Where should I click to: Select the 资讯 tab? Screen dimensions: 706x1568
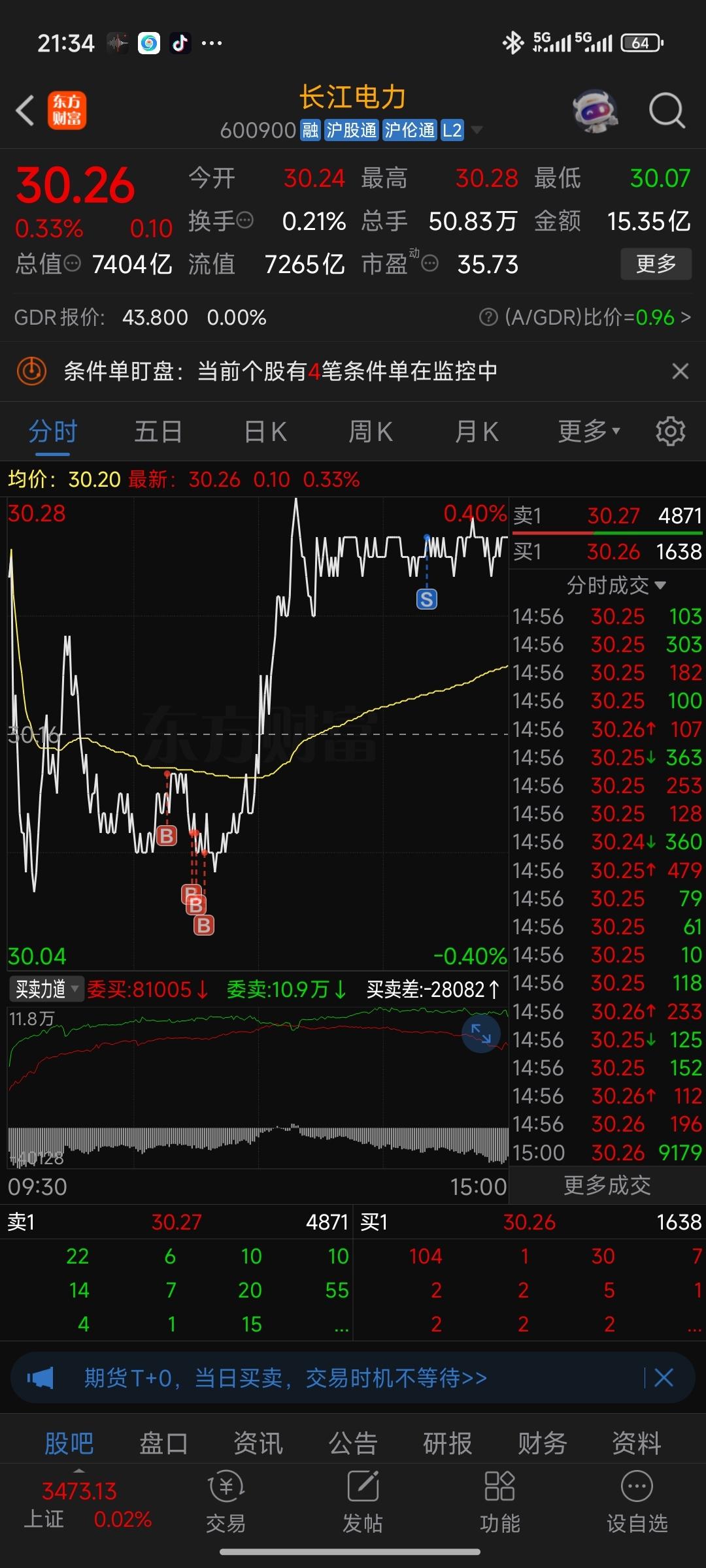click(x=258, y=1443)
